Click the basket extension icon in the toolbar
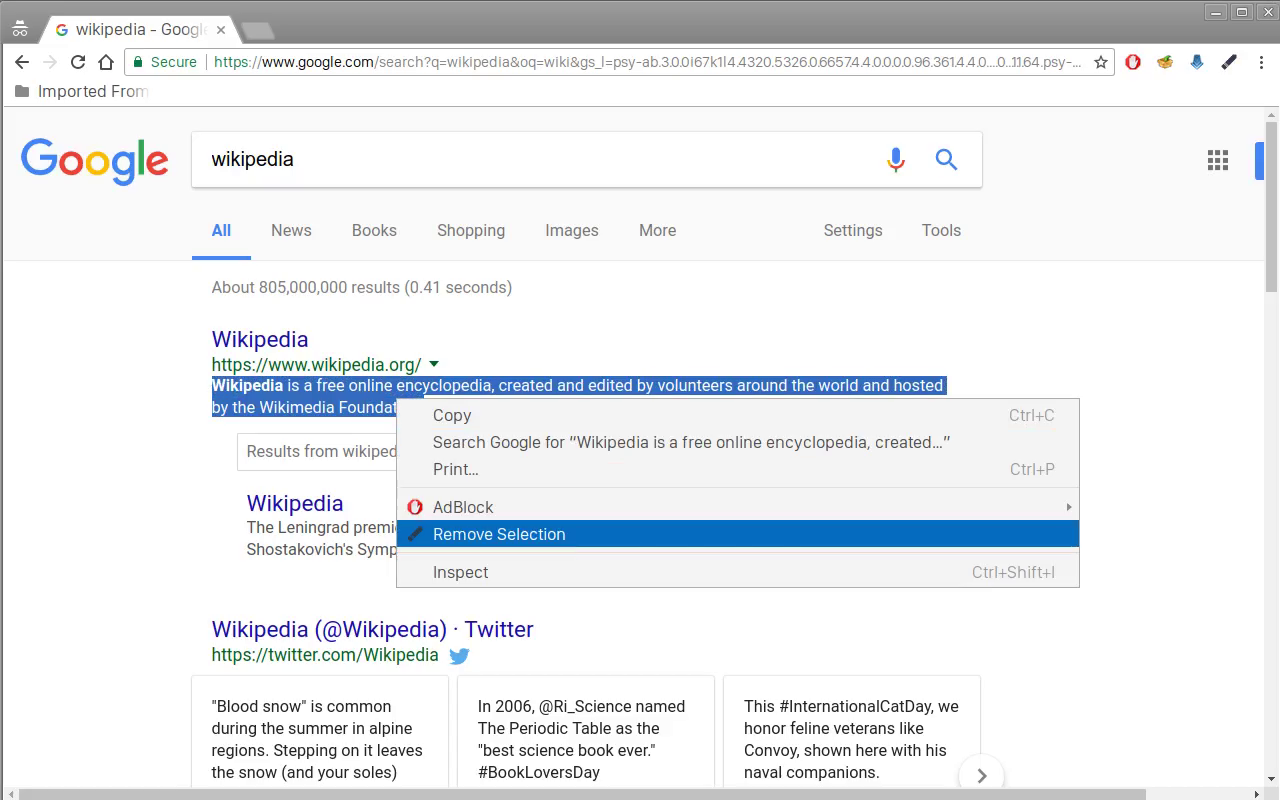 click(1165, 62)
